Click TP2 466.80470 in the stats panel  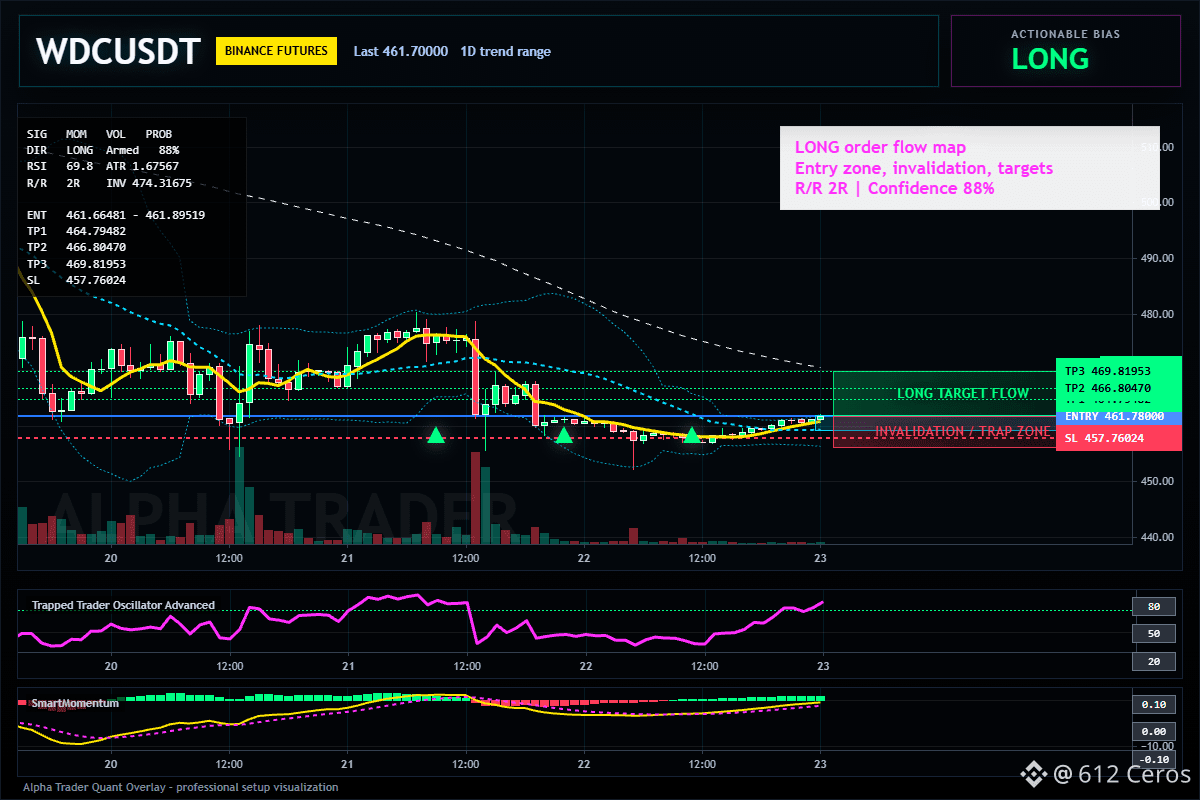[76, 247]
